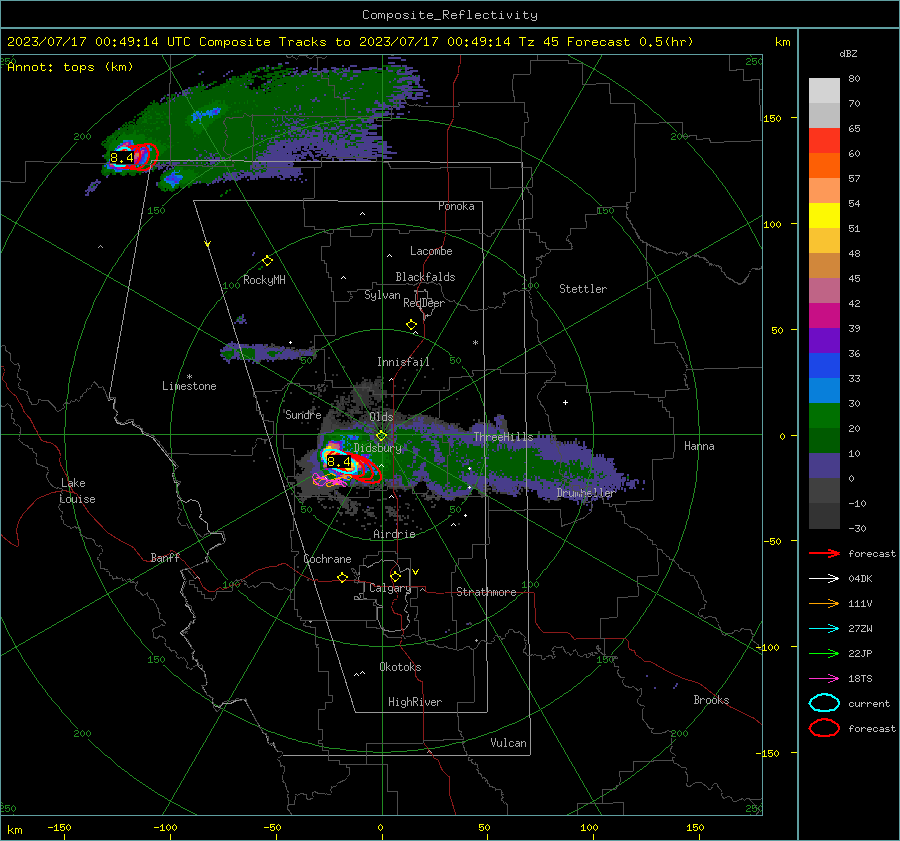Click the red forecast arrow in legend
The image size is (900, 841).
coord(824,553)
